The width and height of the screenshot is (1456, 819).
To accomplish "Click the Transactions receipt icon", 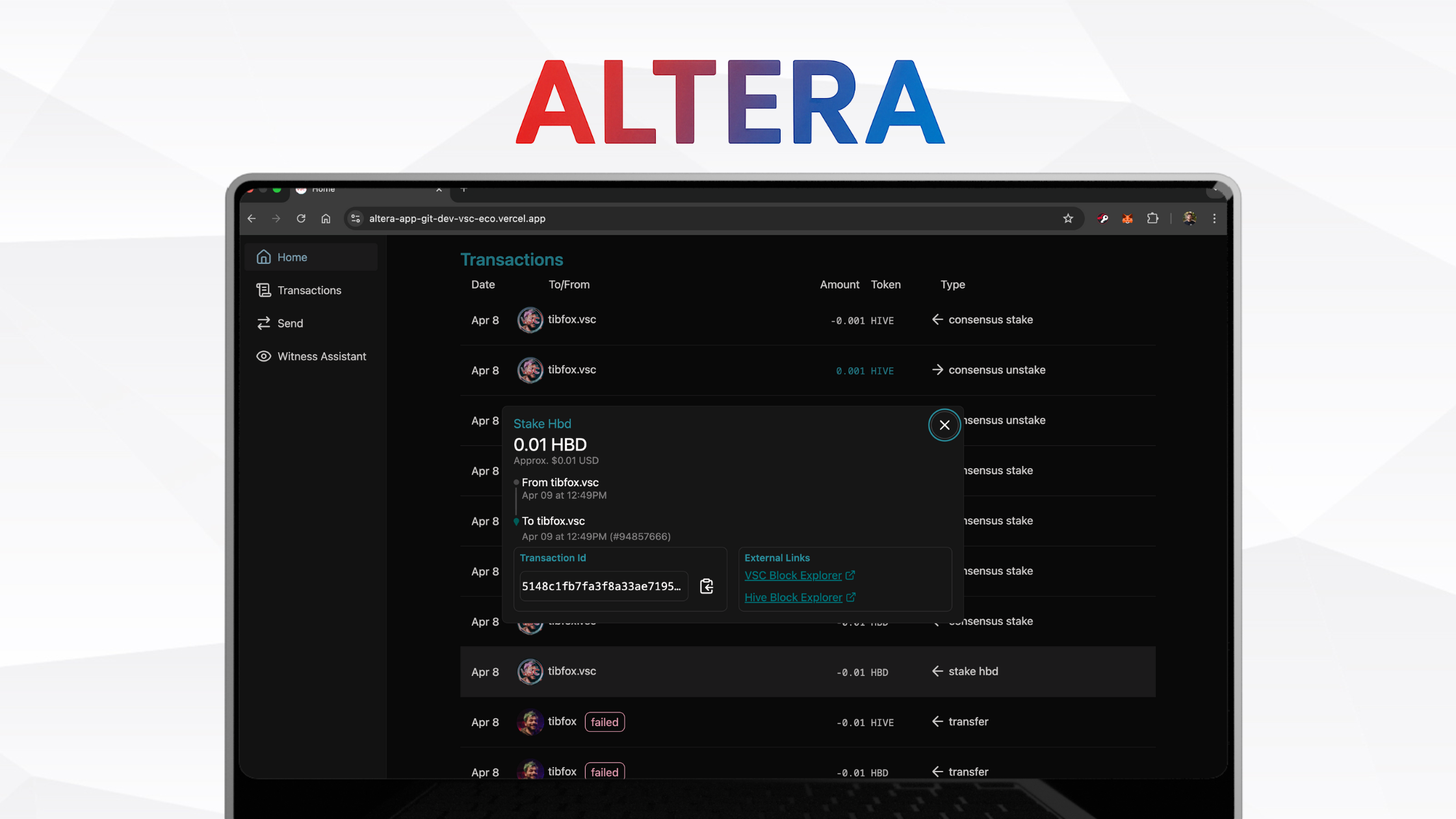I will pos(263,291).
